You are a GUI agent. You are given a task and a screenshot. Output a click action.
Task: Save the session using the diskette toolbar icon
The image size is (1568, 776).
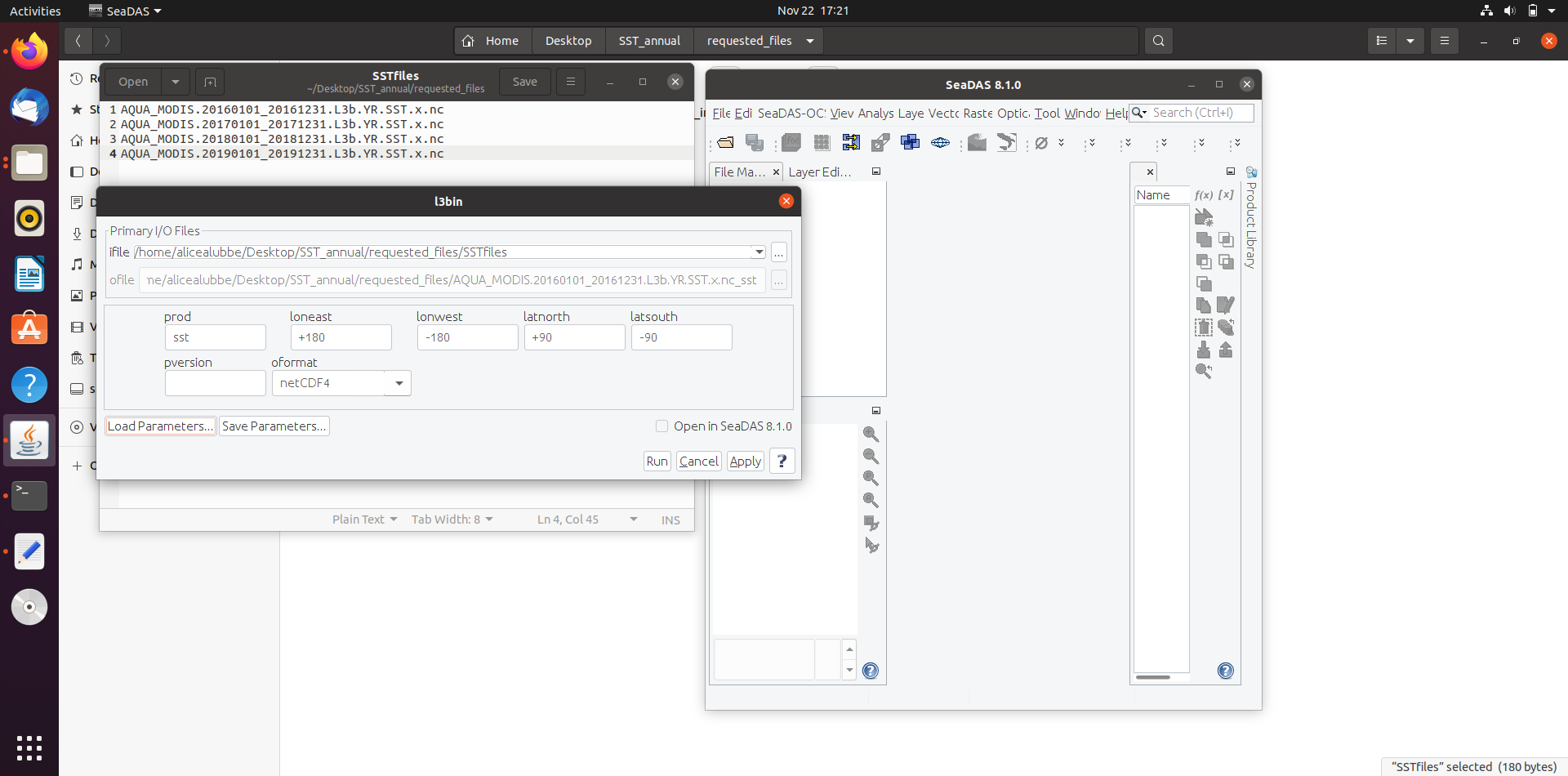[755, 142]
